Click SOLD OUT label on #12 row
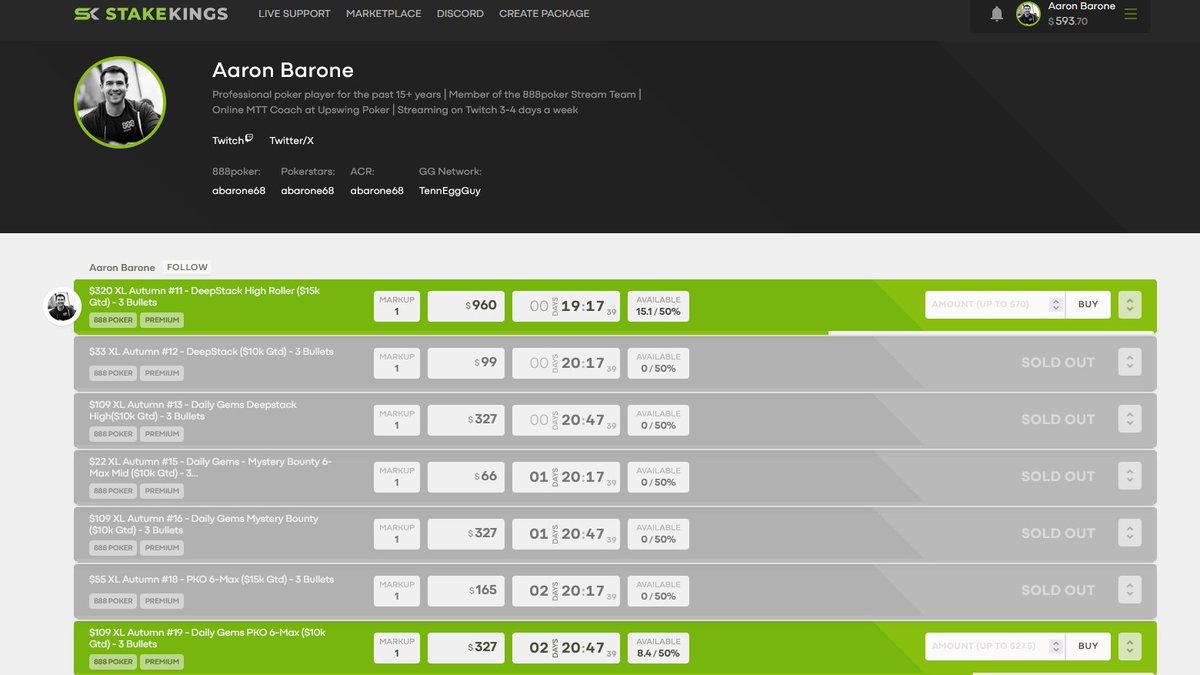The height and width of the screenshot is (675, 1200). click(x=1058, y=362)
